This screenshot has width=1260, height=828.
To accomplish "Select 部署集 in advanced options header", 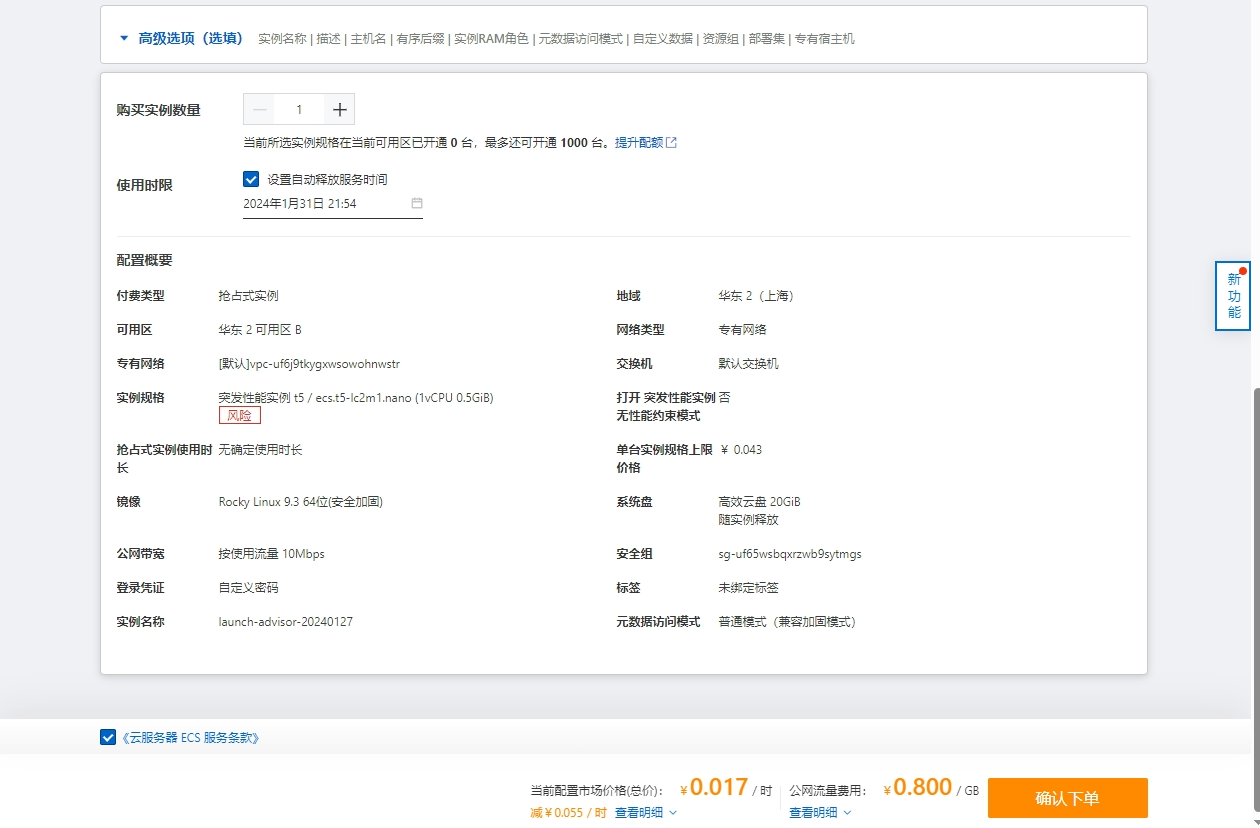I will tap(765, 39).
